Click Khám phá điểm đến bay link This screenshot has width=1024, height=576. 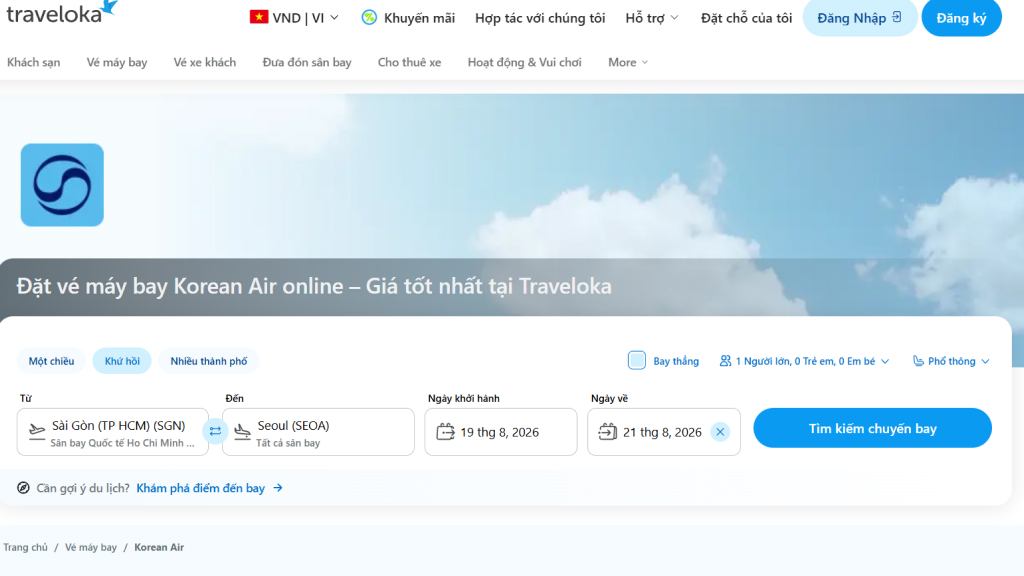coord(200,488)
